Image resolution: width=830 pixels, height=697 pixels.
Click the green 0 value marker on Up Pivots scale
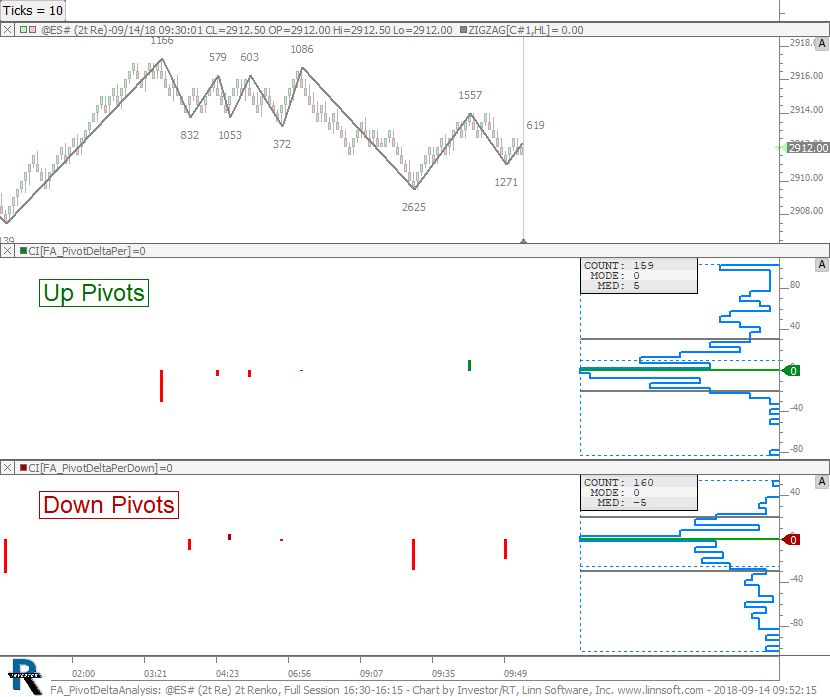click(x=791, y=371)
